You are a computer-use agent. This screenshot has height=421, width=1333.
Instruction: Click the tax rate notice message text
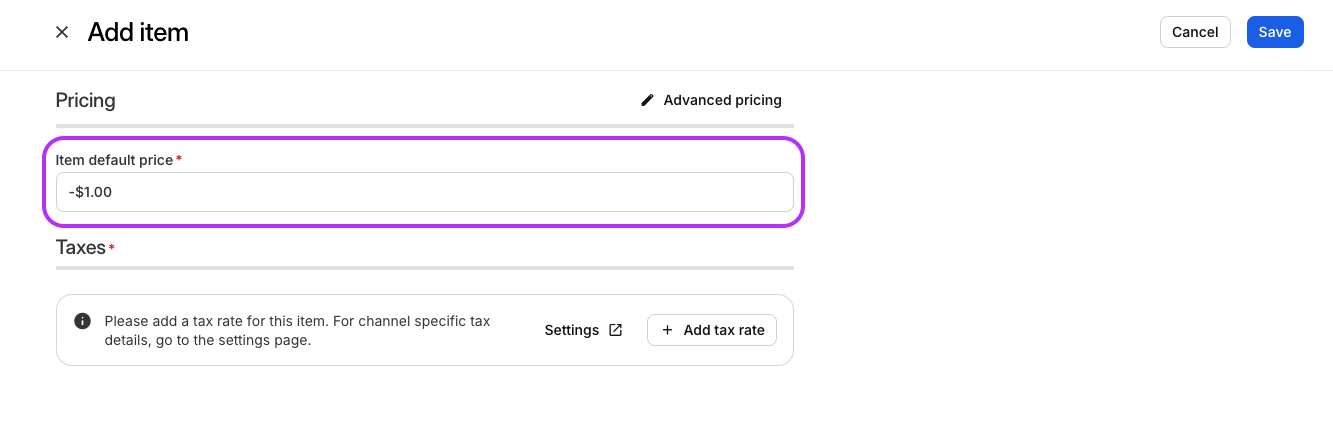click(x=298, y=331)
